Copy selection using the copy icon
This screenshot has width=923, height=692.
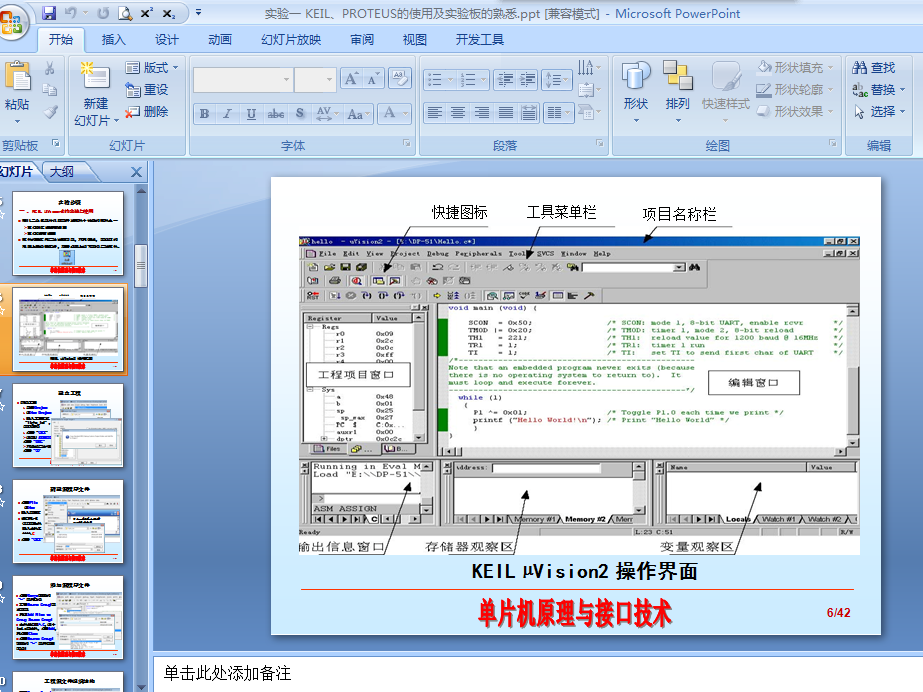50,90
